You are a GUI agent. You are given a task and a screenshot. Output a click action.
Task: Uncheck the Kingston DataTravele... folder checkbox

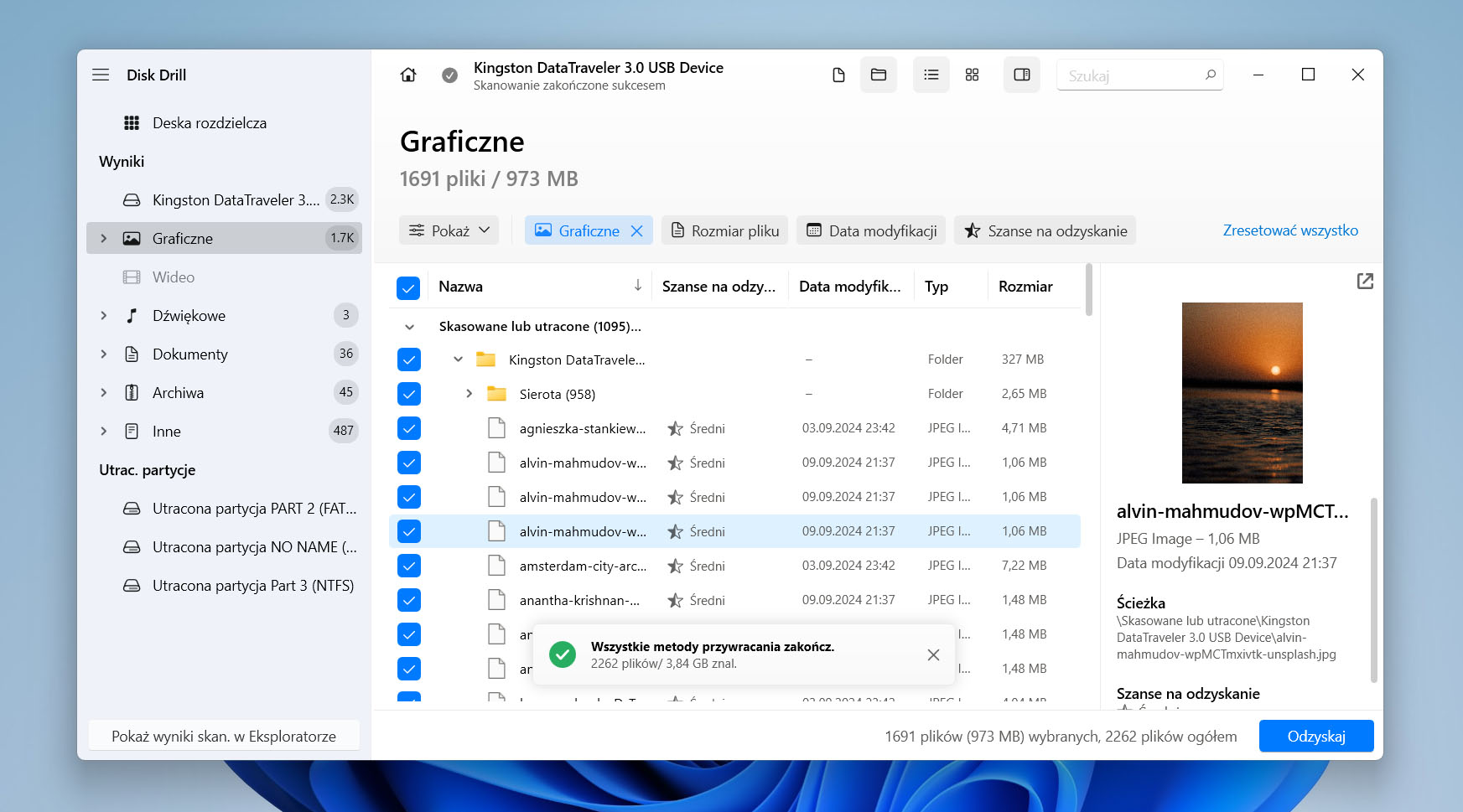[x=408, y=359]
